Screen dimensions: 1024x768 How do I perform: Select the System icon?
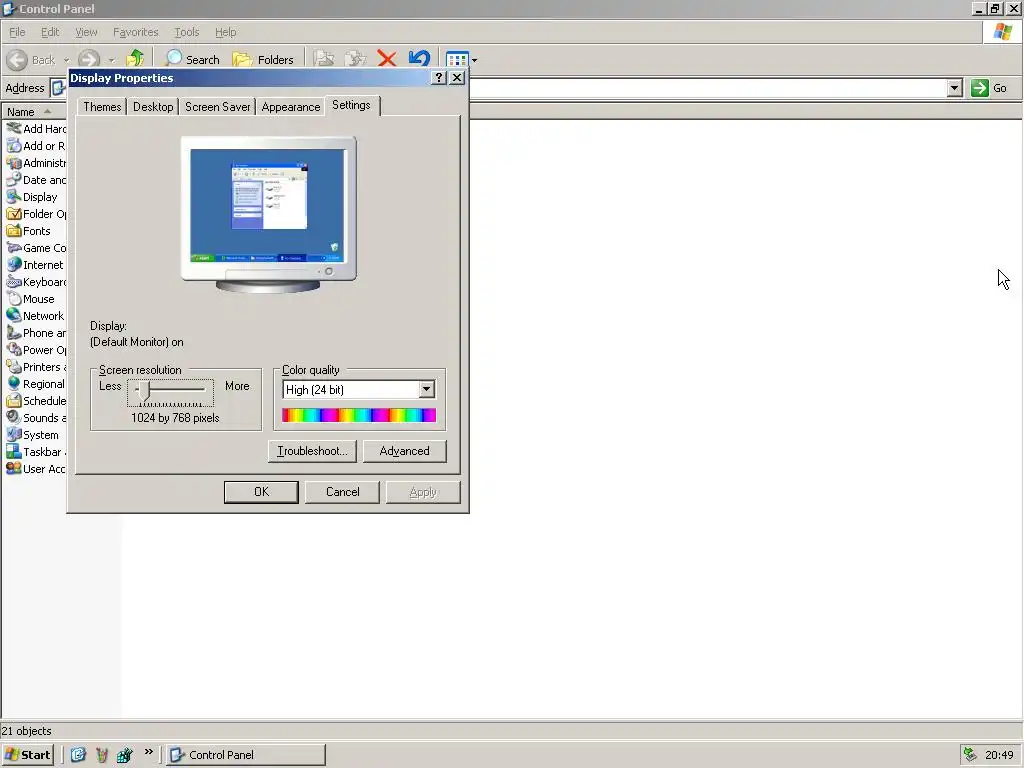(14, 434)
